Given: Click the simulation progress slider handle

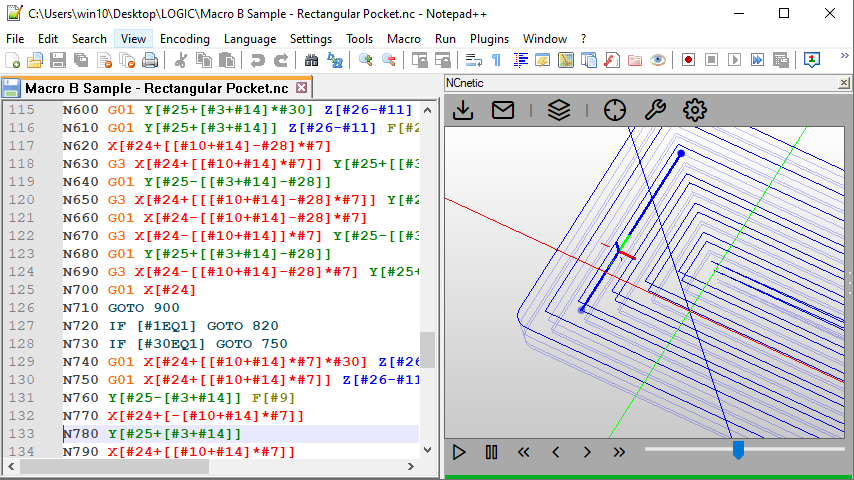Looking at the screenshot, I should 738,450.
